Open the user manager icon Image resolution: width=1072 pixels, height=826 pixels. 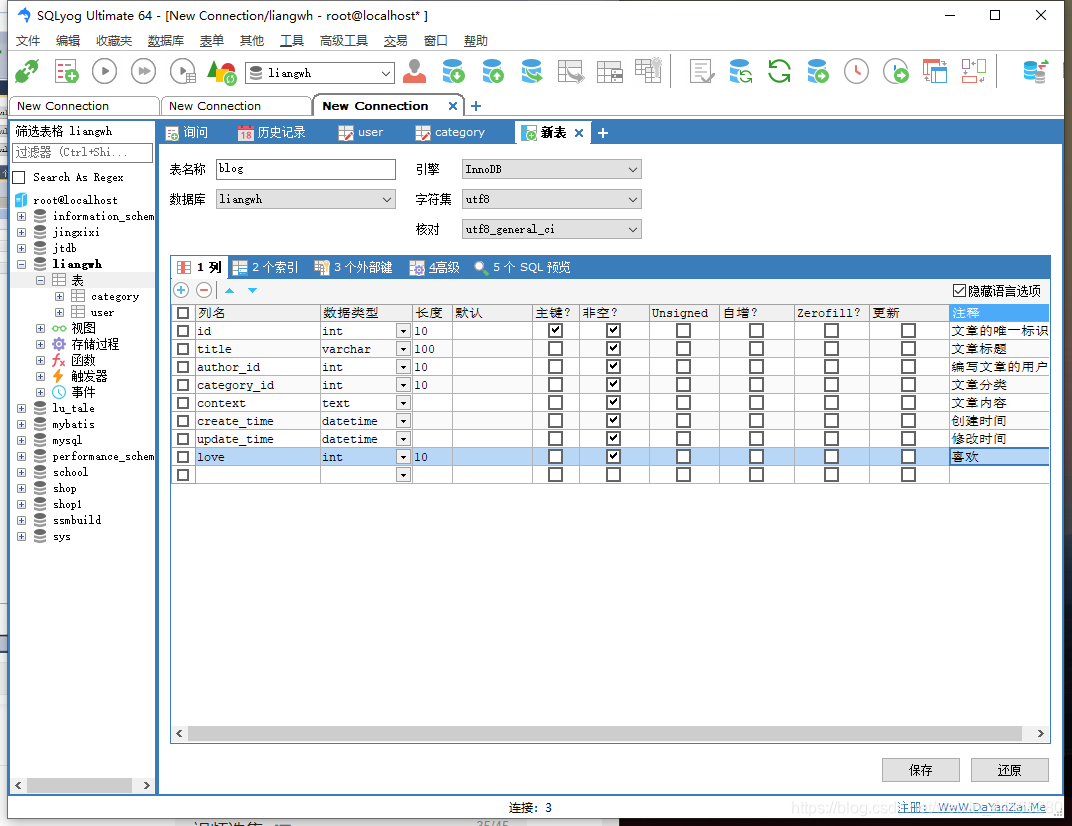tap(414, 71)
